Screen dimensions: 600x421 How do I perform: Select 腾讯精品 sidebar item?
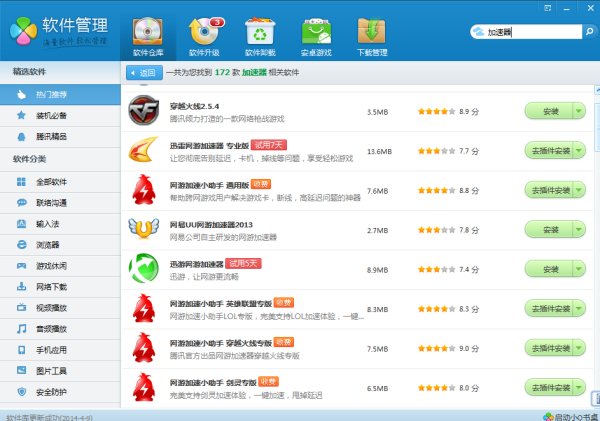[x=60, y=137]
